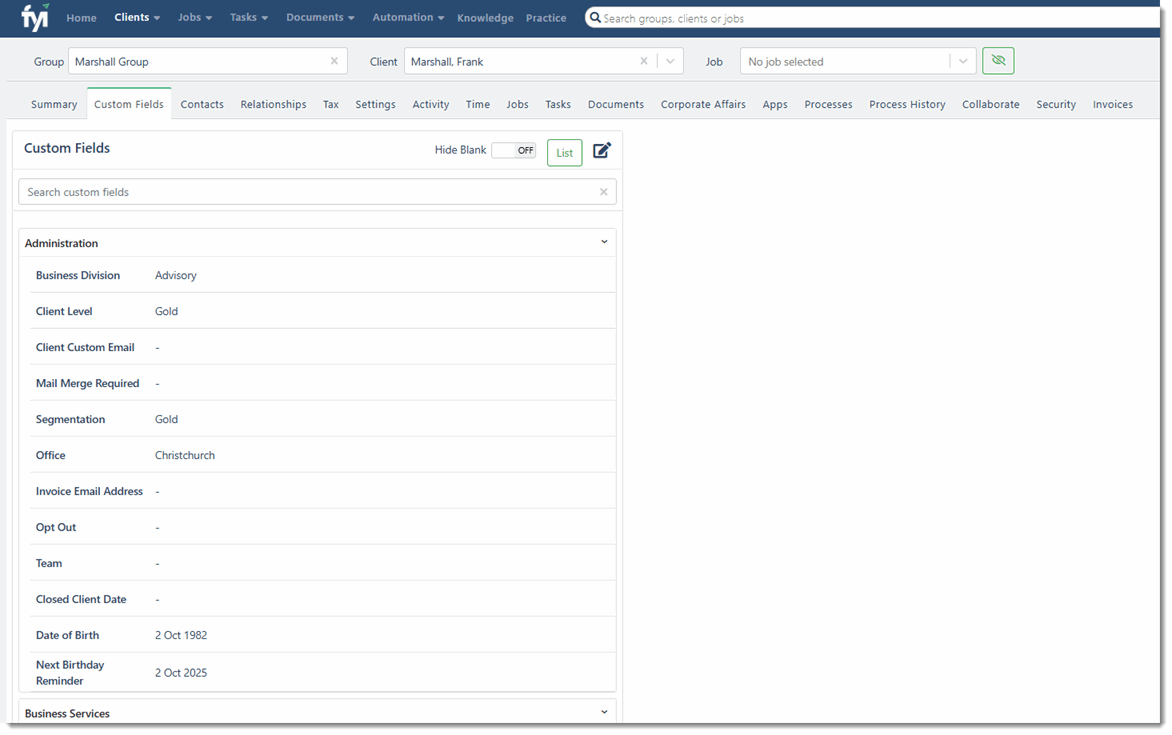The image size is (1172, 735).
Task: Click the edit custom fields pencil icon
Action: pyautogui.click(x=602, y=151)
